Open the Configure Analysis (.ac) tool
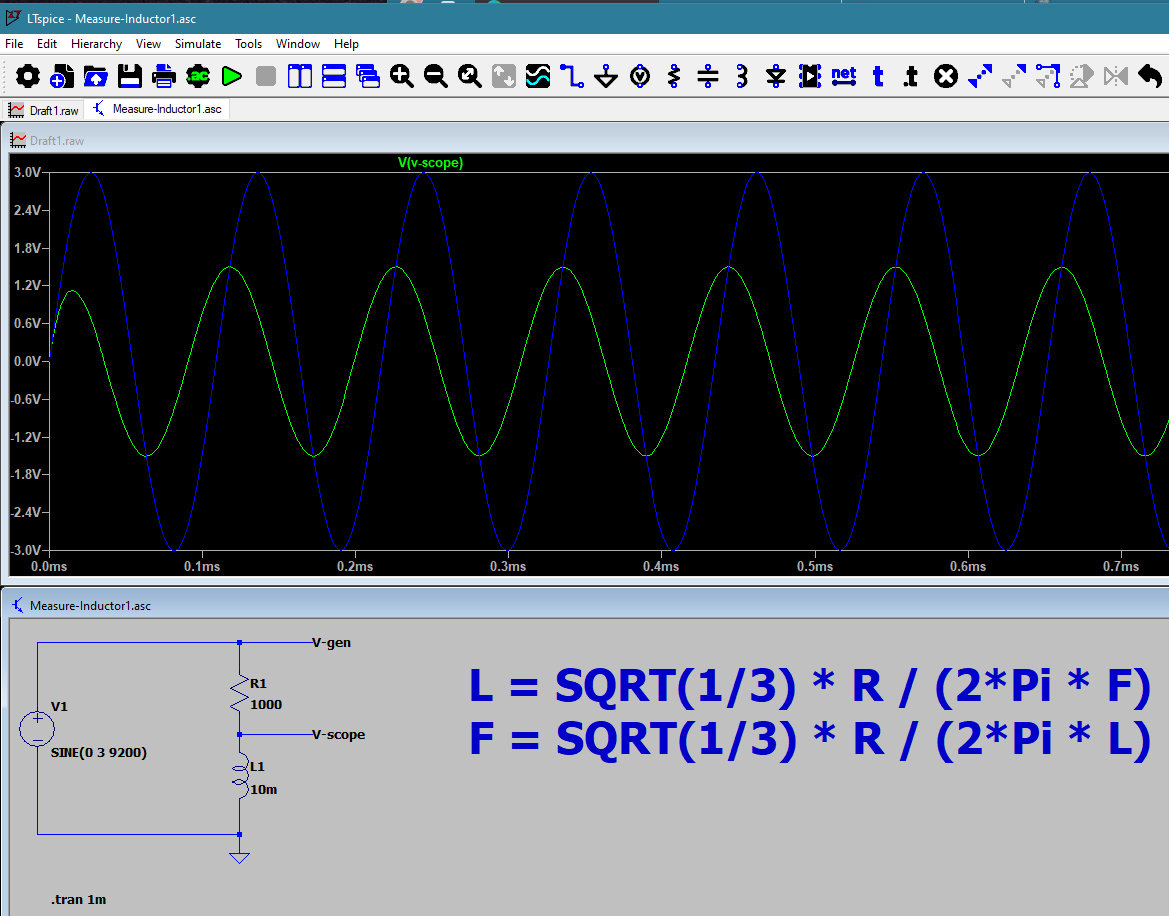 pyautogui.click(x=198, y=76)
